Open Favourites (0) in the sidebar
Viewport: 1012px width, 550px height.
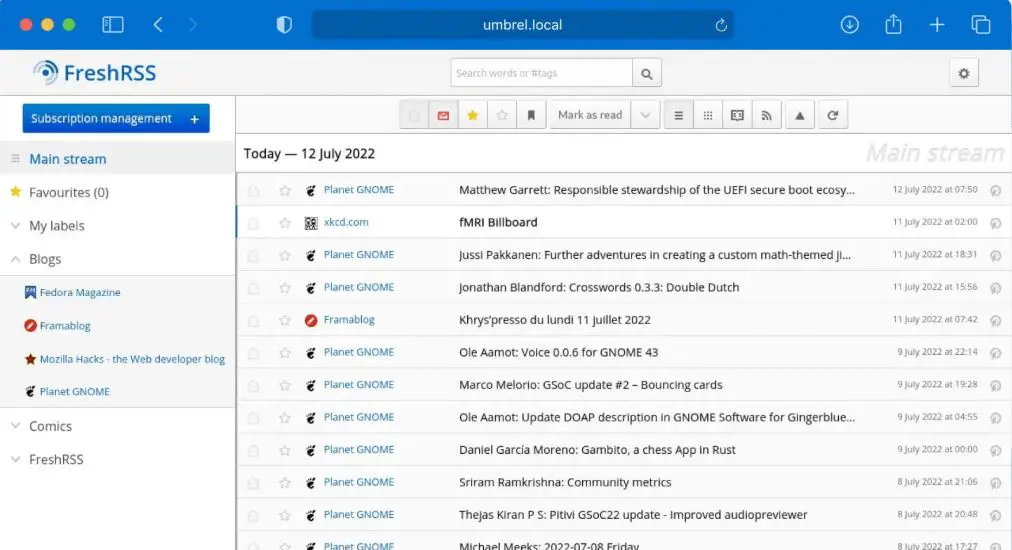point(68,192)
